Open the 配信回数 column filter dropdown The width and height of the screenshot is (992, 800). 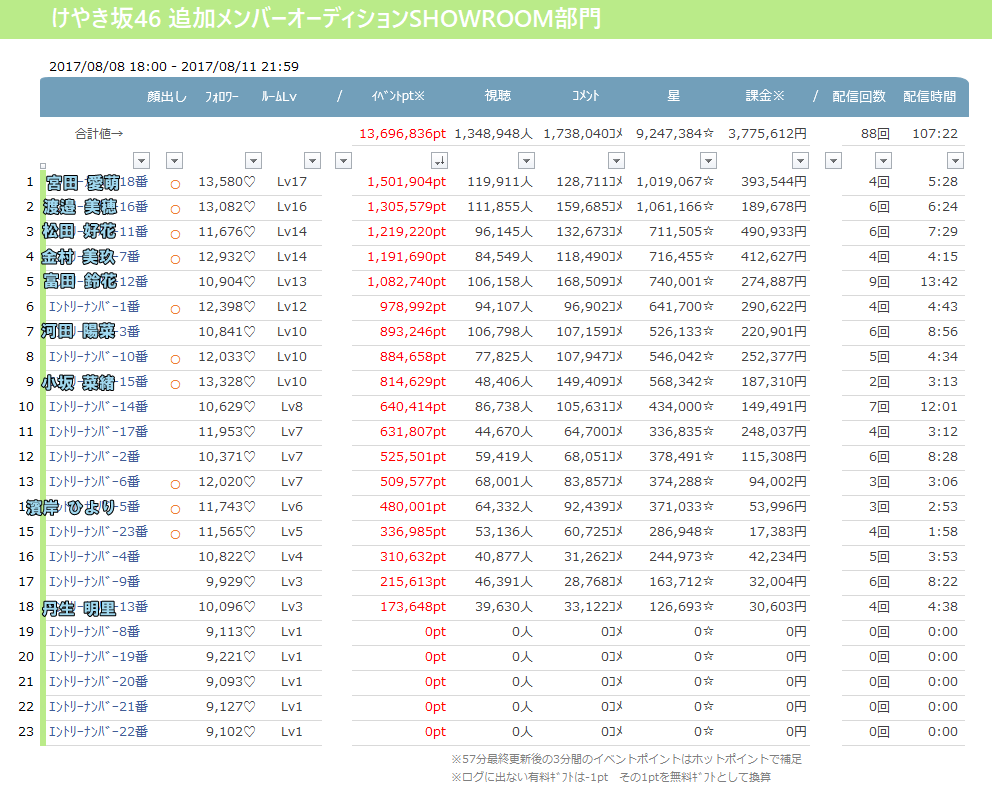(x=883, y=161)
